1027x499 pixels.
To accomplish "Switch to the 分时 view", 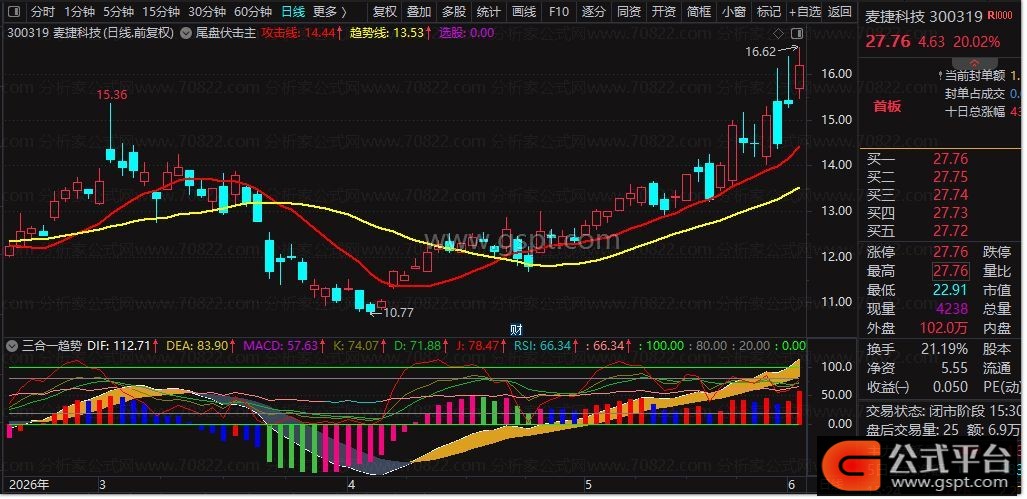I will pyautogui.click(x=43, y=11).
